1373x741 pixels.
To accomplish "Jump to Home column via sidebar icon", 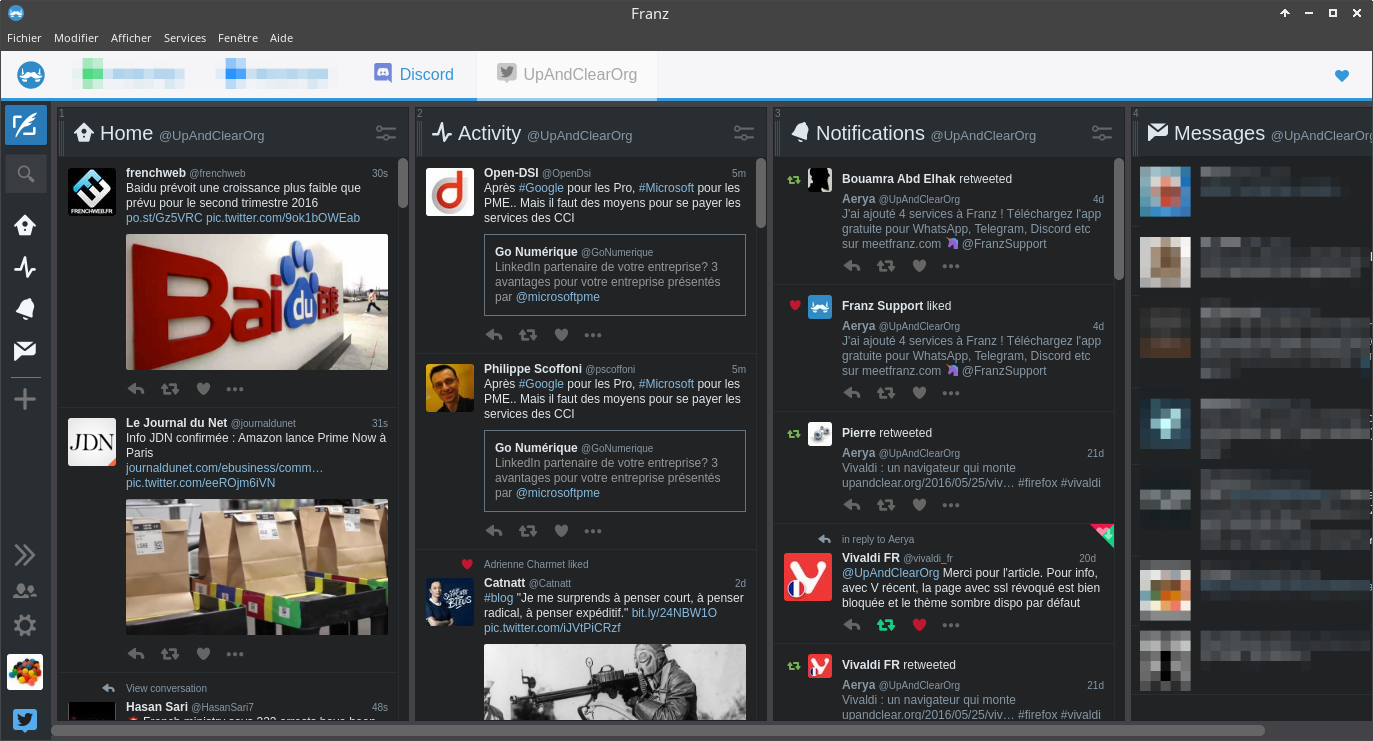I will point(25,226).
